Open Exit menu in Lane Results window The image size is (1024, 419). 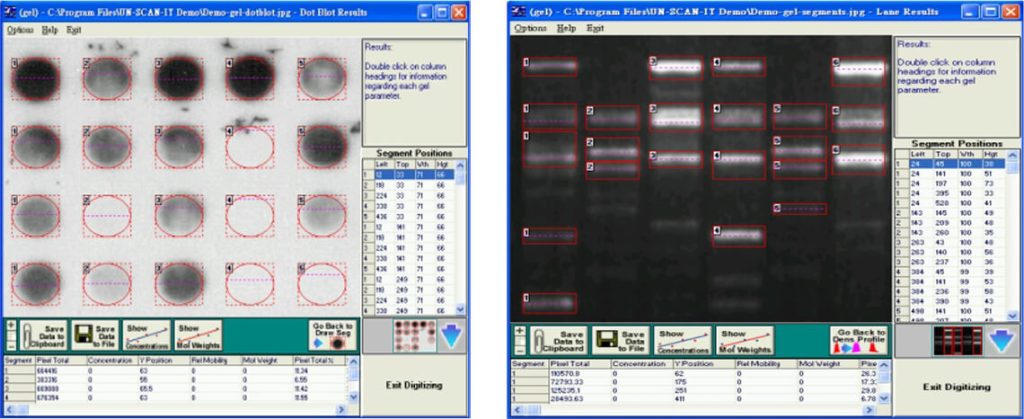pyautogui.click(x=595, y=28)
